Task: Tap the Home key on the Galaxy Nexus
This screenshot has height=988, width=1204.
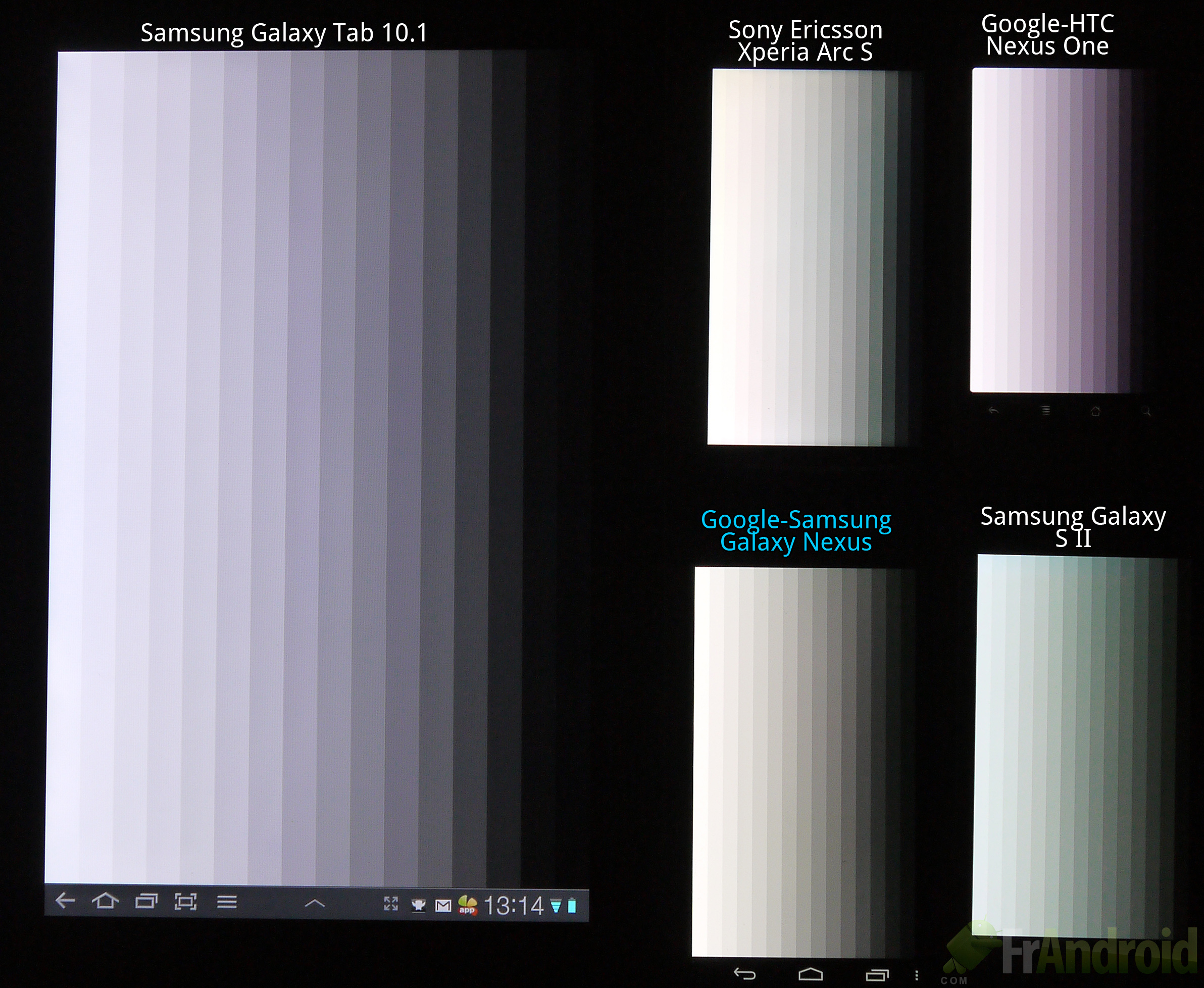Action: click(811, 975)
